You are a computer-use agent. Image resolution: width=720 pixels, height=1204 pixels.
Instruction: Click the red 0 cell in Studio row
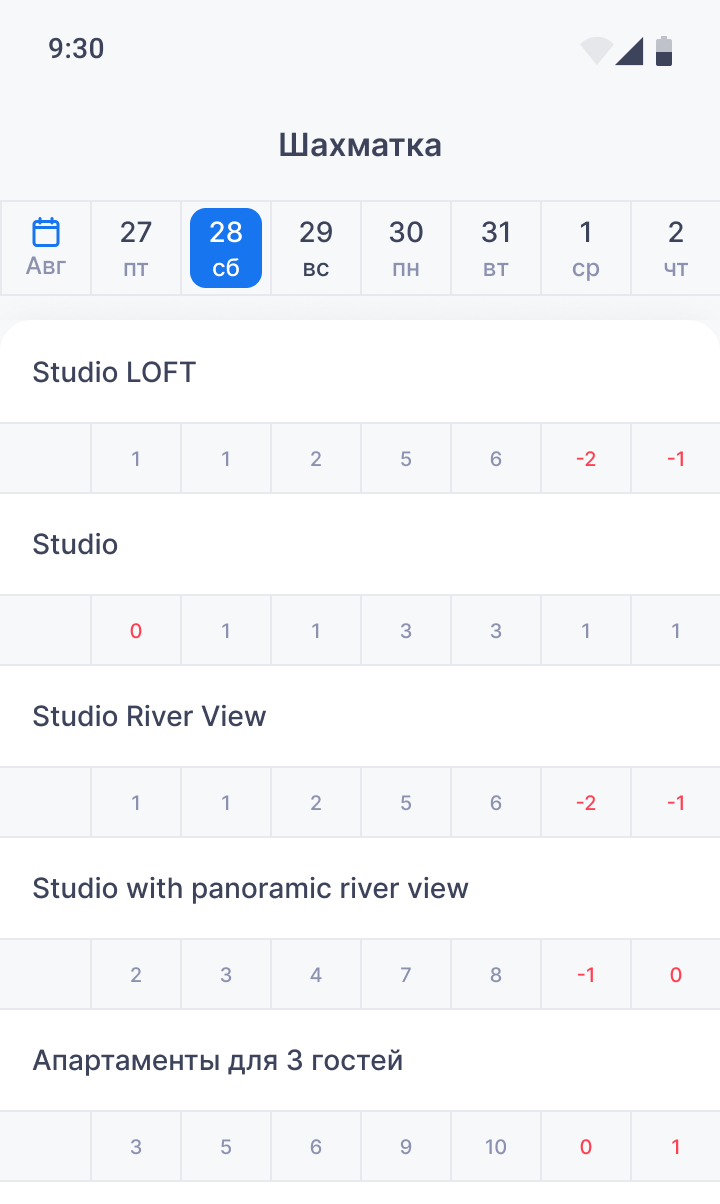click(x=136, y=631)
